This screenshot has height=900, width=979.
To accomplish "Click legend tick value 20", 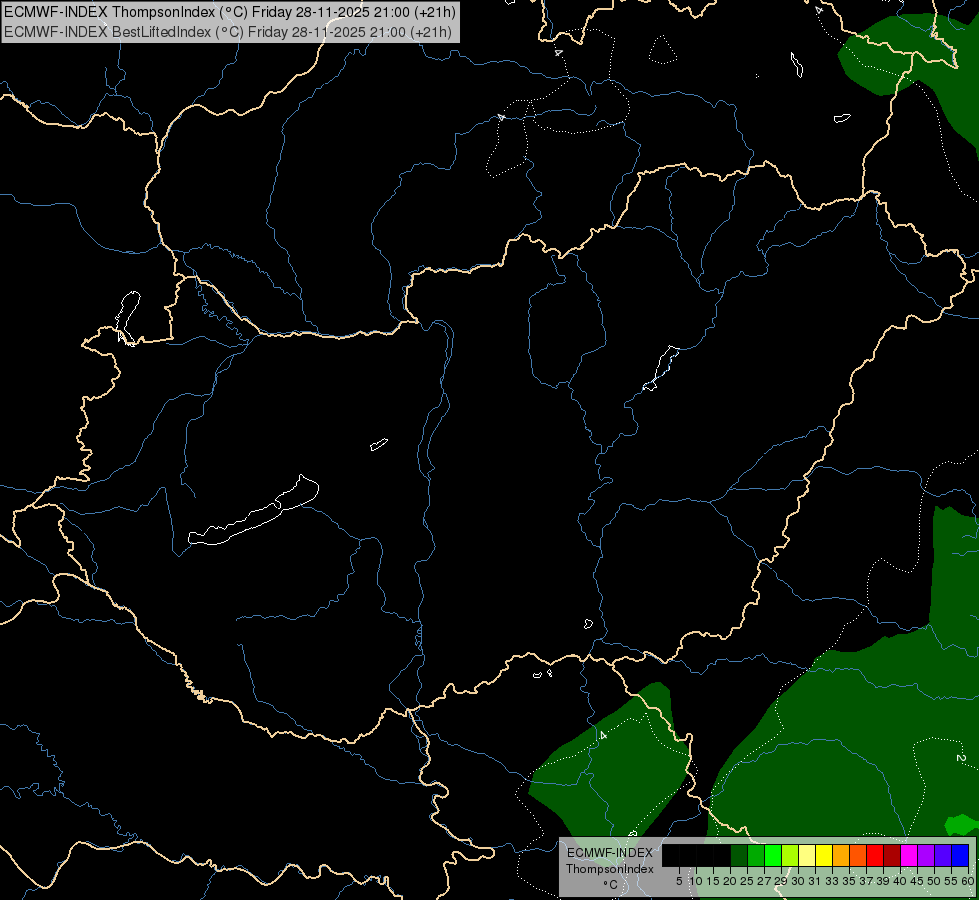I will (x=730, y=881).
